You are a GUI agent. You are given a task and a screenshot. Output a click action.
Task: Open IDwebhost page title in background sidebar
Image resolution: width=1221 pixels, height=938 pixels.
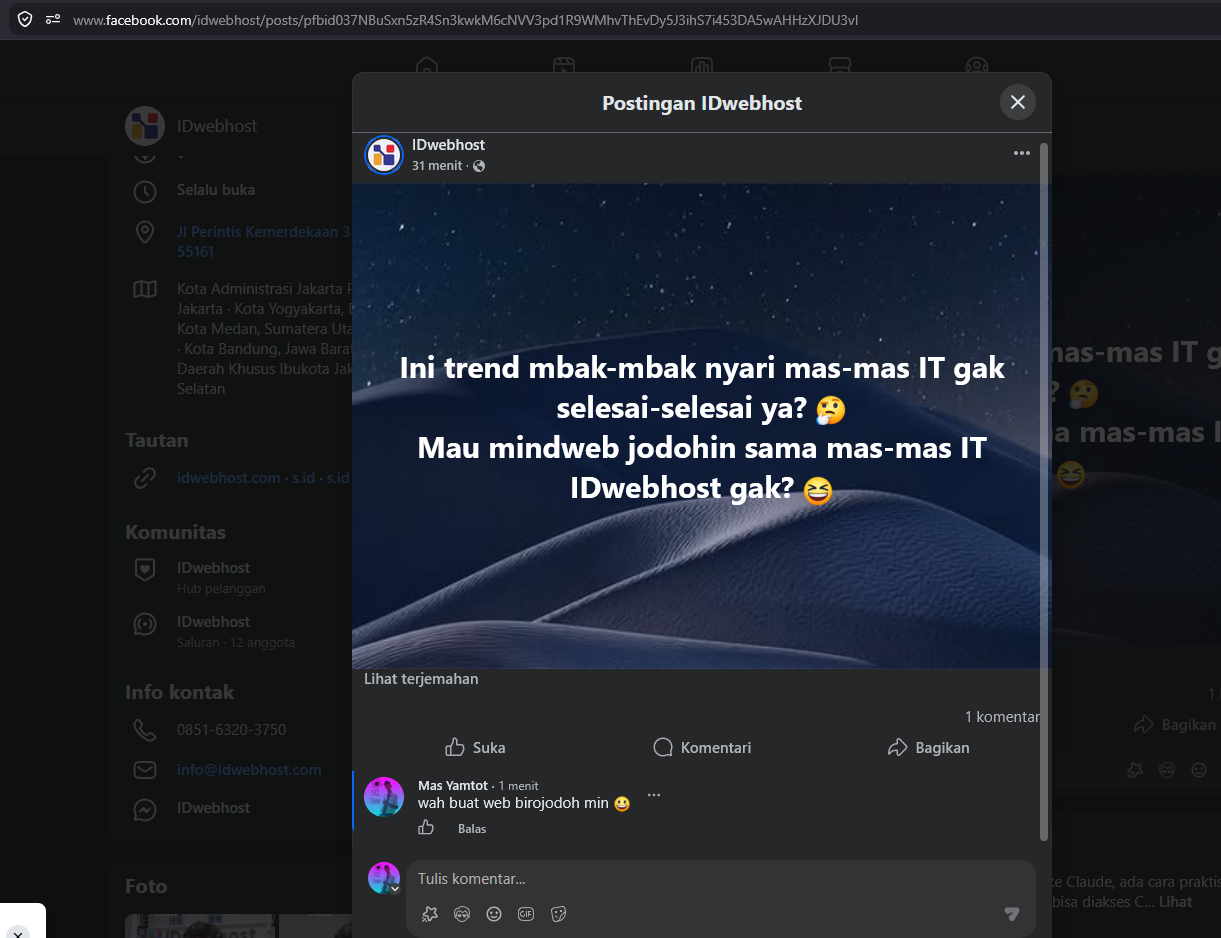(x=217, y=126)
